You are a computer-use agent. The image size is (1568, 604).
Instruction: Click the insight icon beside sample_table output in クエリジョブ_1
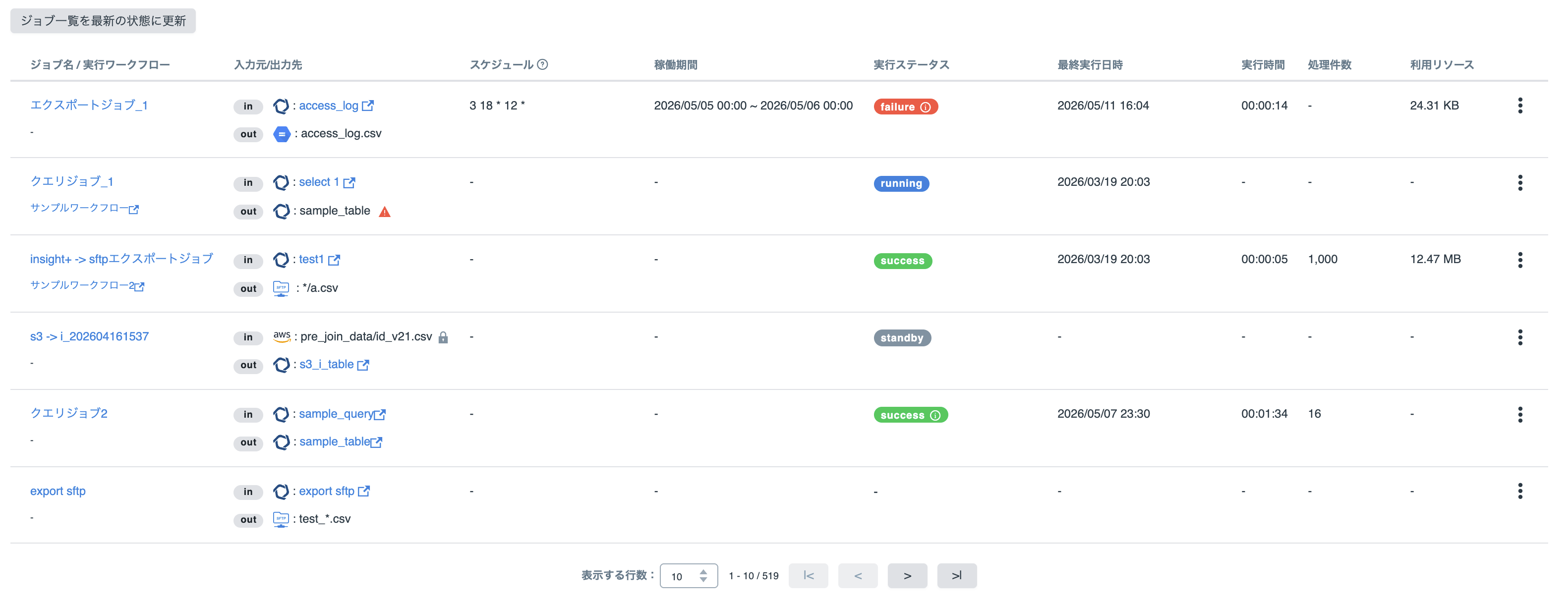coord(281,211)
